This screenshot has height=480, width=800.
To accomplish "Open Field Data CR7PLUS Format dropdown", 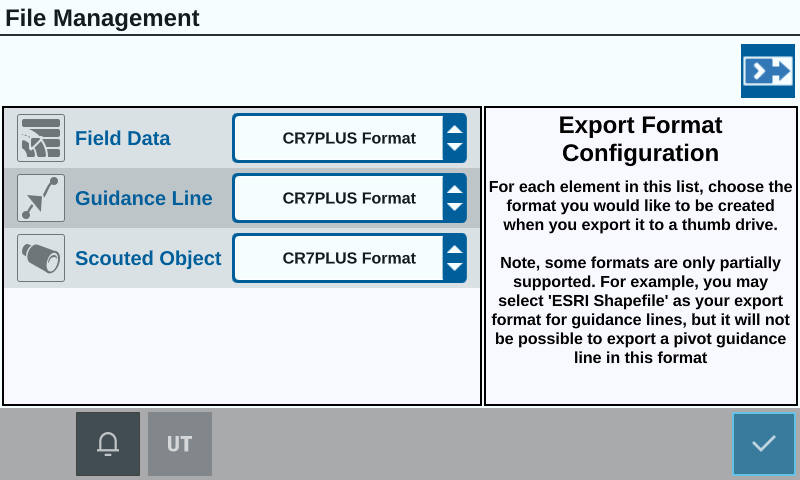I will pos(349,138).
